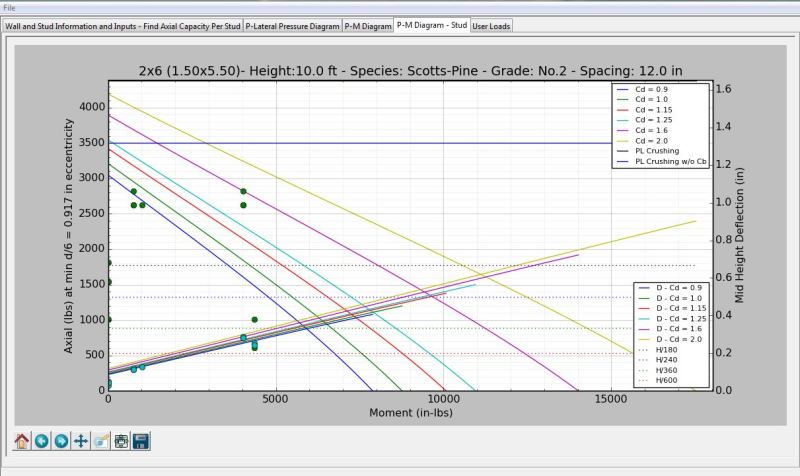Click the Cd = 0.9 legend entry

coord(642,89)
